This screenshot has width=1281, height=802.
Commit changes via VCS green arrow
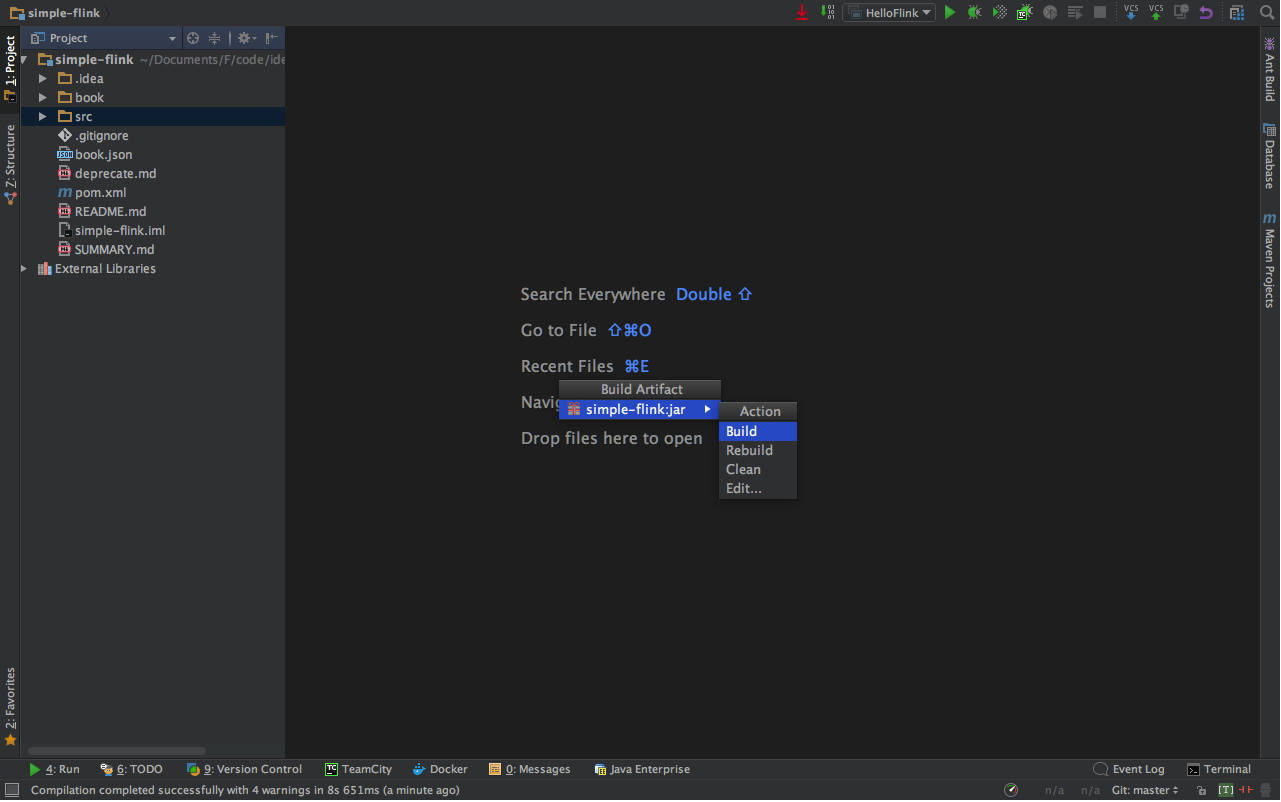coord(1156,12)
